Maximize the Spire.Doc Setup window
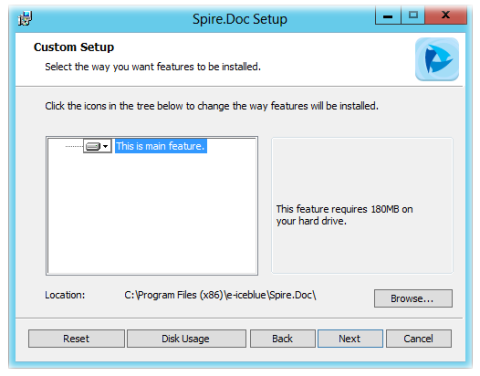The width and height of the screenshot is (480, 376). 413,16
